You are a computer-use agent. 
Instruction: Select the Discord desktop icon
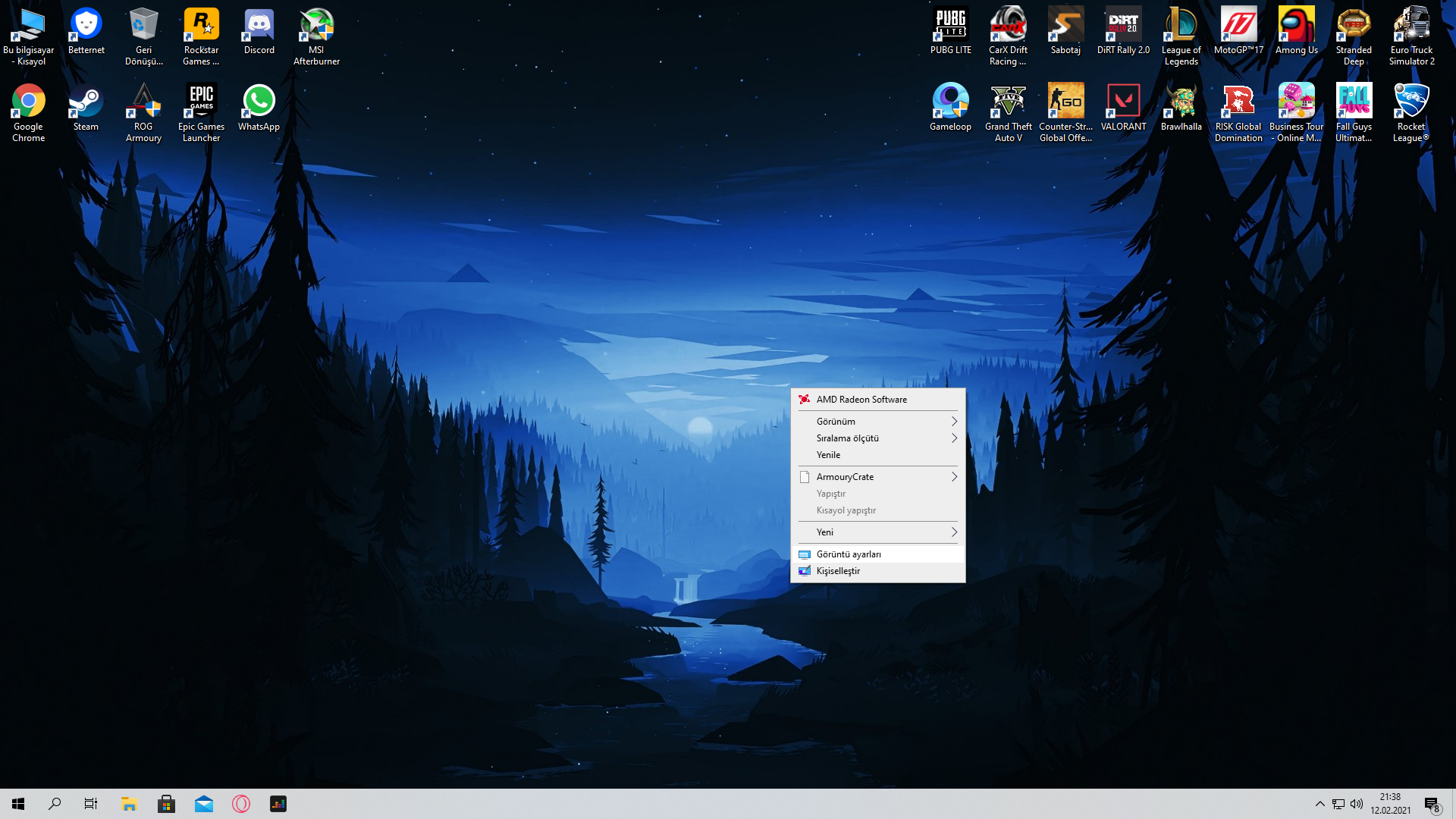[259, 31]
